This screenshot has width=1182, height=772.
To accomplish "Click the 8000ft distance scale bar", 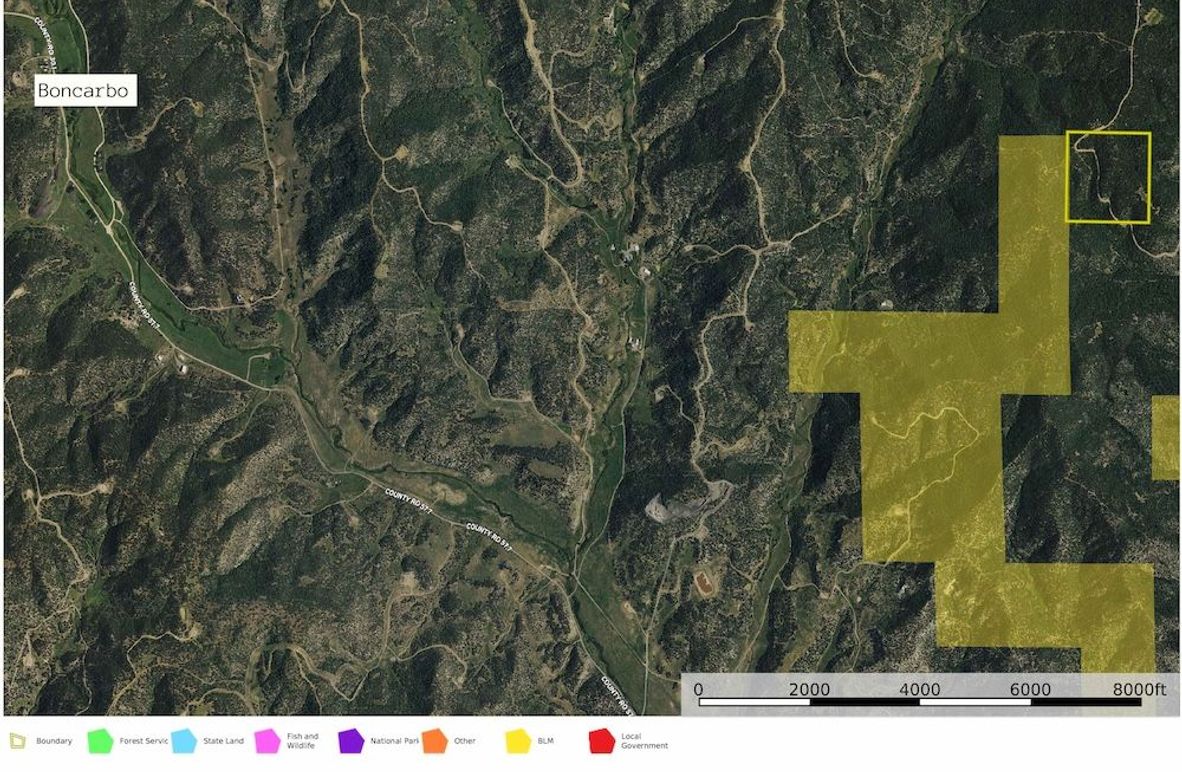I will [x=920, y=697].
